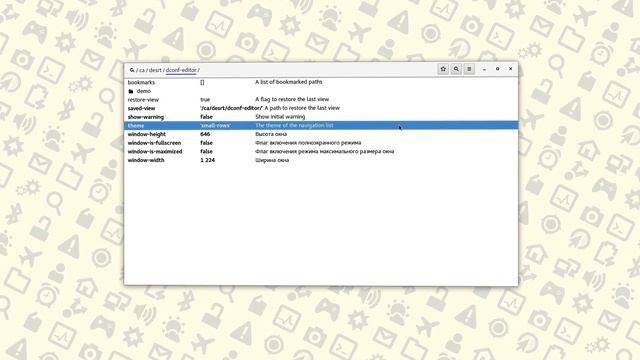This screenshot has width=640, height=360.
Task: Maximize the dconf-editor window
Action: click(497, 69)
